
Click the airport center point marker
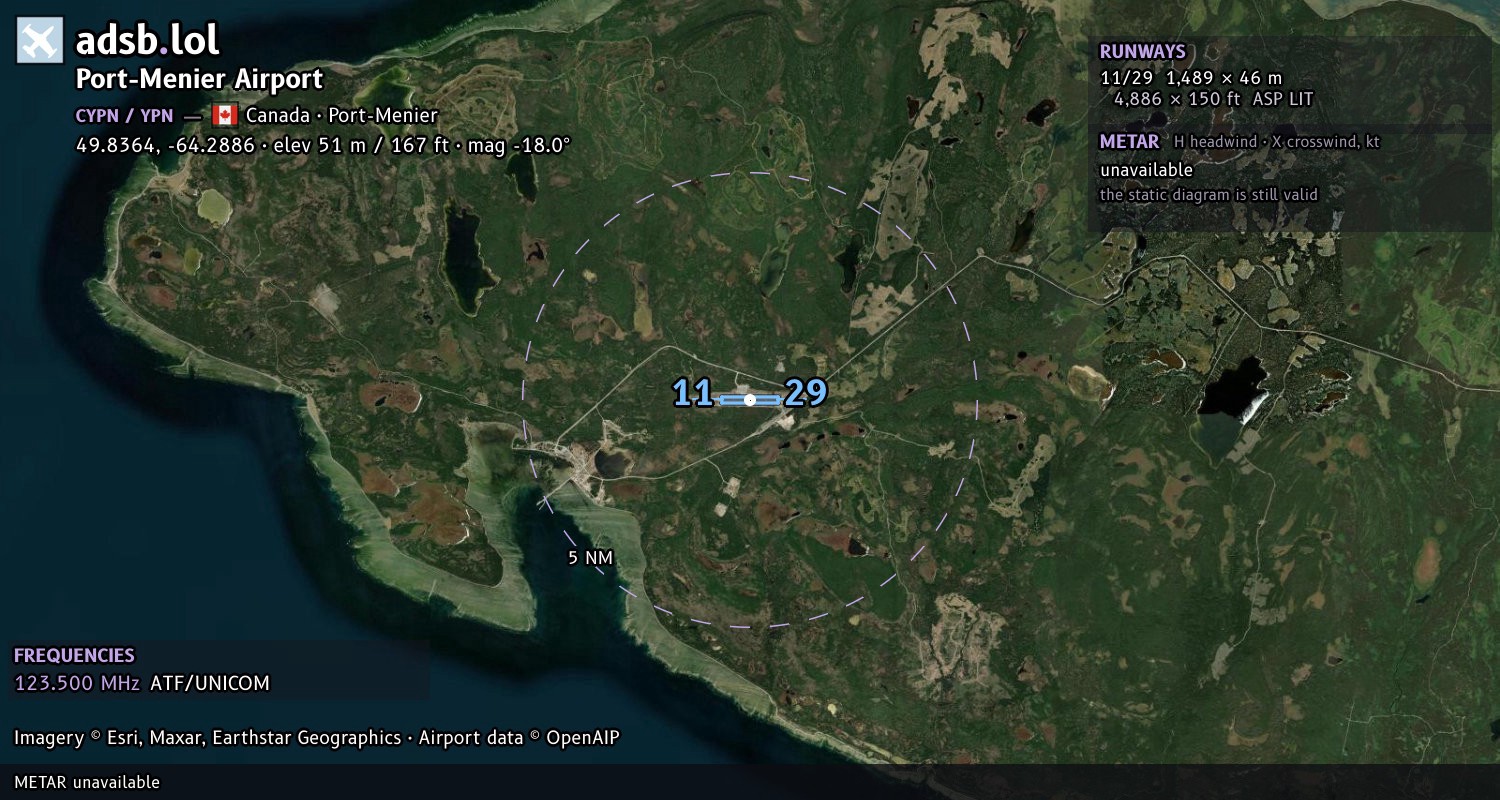point(750,400)
